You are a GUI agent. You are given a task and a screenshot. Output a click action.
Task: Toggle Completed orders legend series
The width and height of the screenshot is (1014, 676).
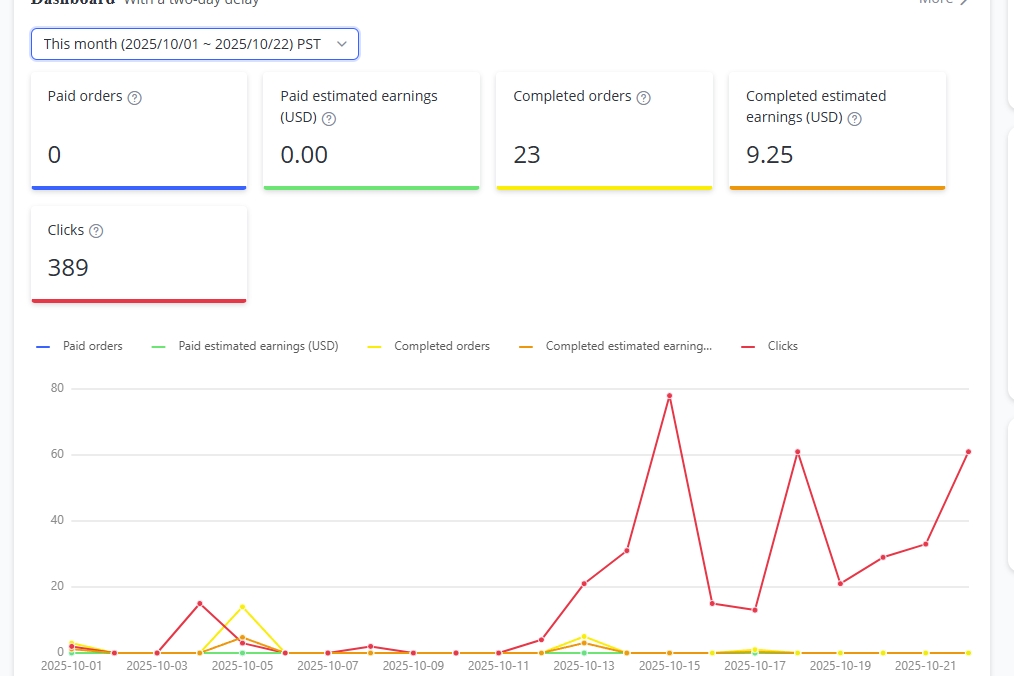click(x=441, y=346)
